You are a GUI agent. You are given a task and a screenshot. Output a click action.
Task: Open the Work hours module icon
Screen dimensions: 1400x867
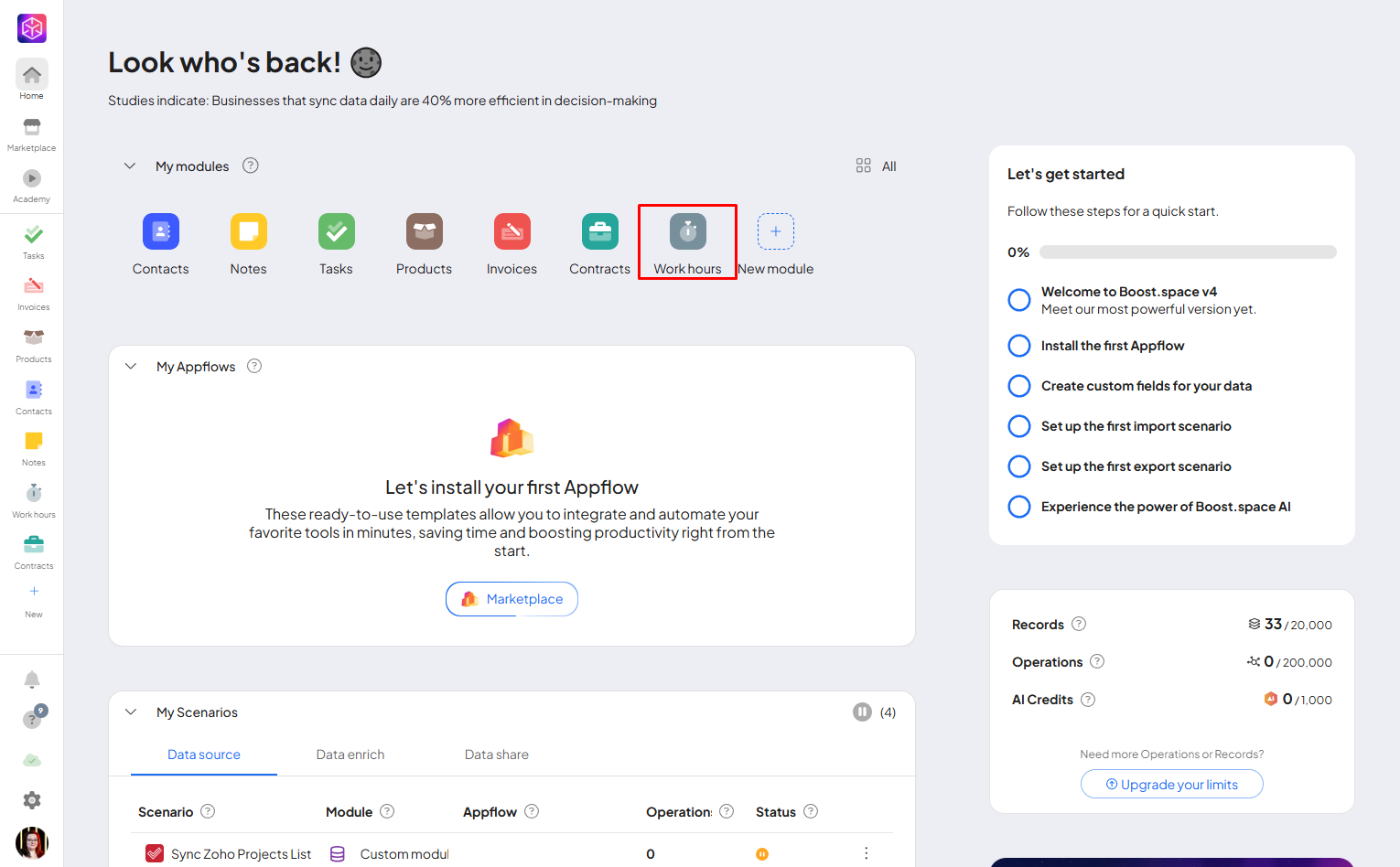(x=687, y=232)
